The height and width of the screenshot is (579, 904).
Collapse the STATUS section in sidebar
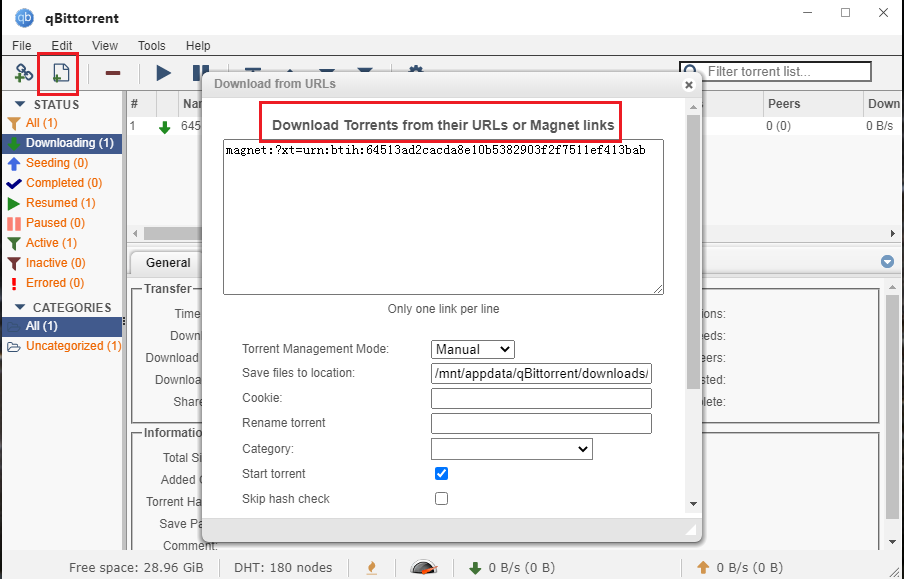20,104
